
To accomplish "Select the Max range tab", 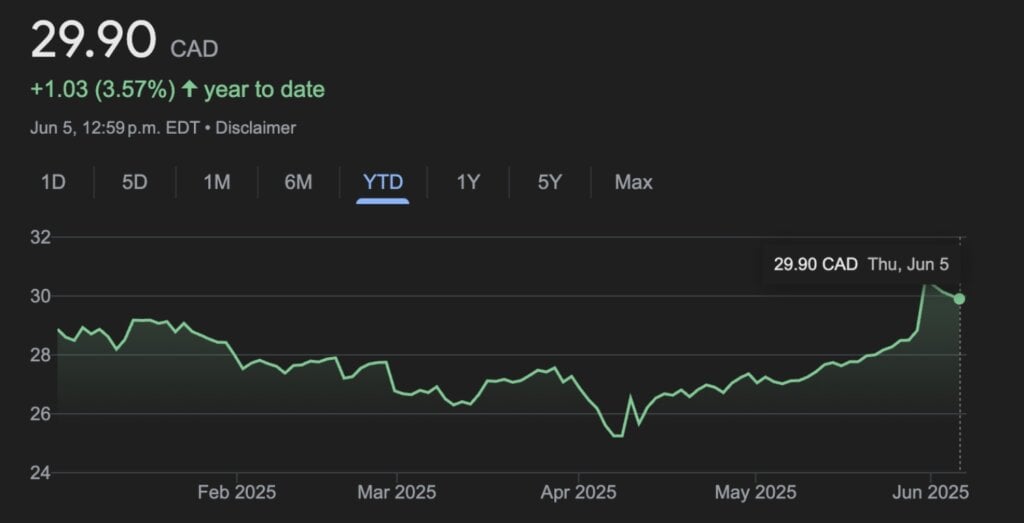I will (633, 182).
